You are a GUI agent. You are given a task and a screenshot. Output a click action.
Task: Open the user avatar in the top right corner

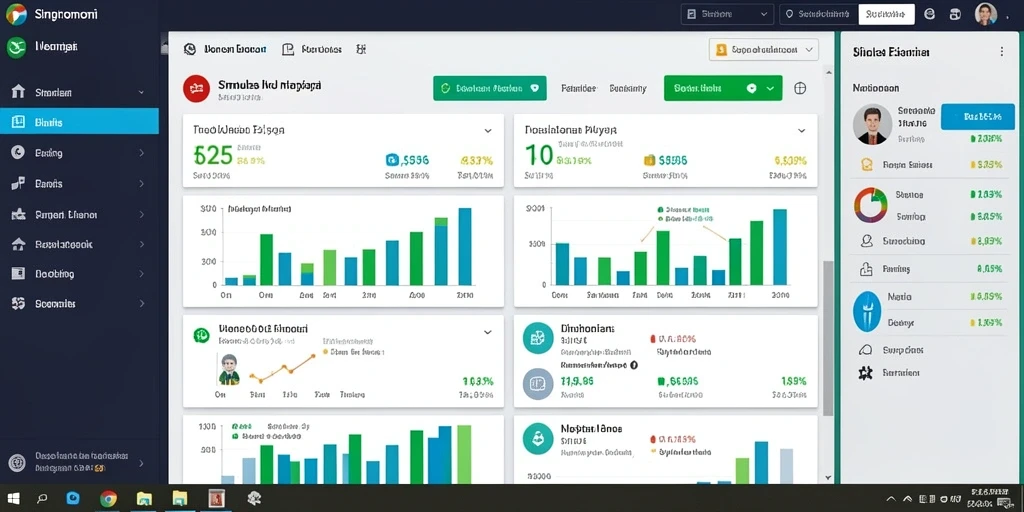pyautogui.click(x=985, y=14)
